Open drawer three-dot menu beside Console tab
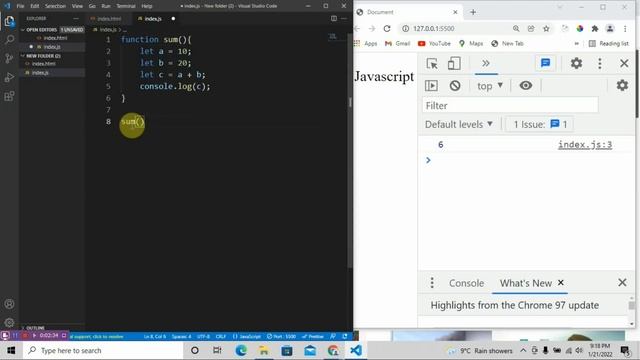 click(432, 282)
